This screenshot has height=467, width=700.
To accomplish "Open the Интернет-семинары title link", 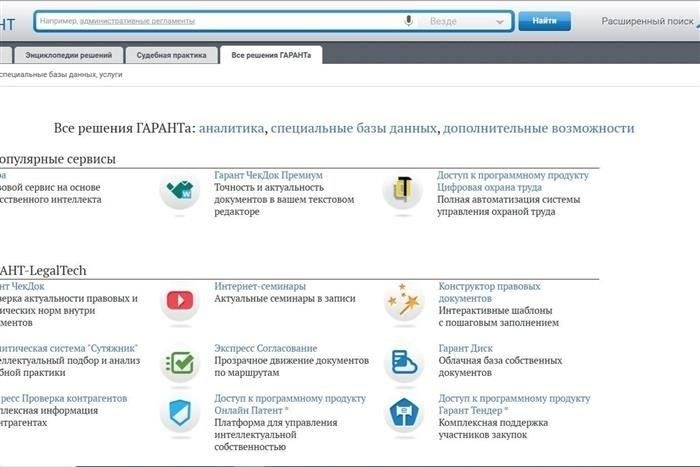I will 252,286.
